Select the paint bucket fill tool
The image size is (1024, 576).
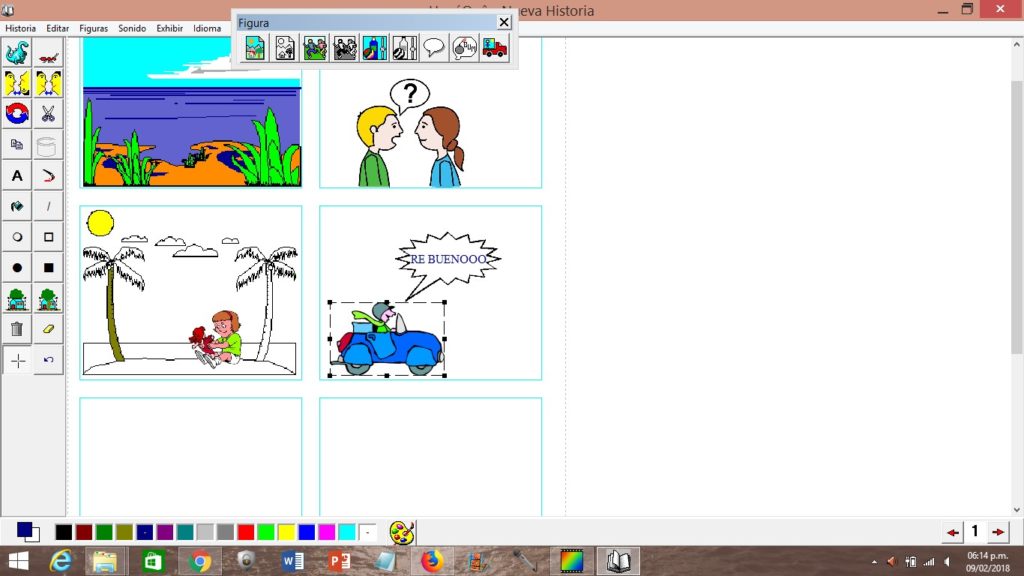(17, 207)
